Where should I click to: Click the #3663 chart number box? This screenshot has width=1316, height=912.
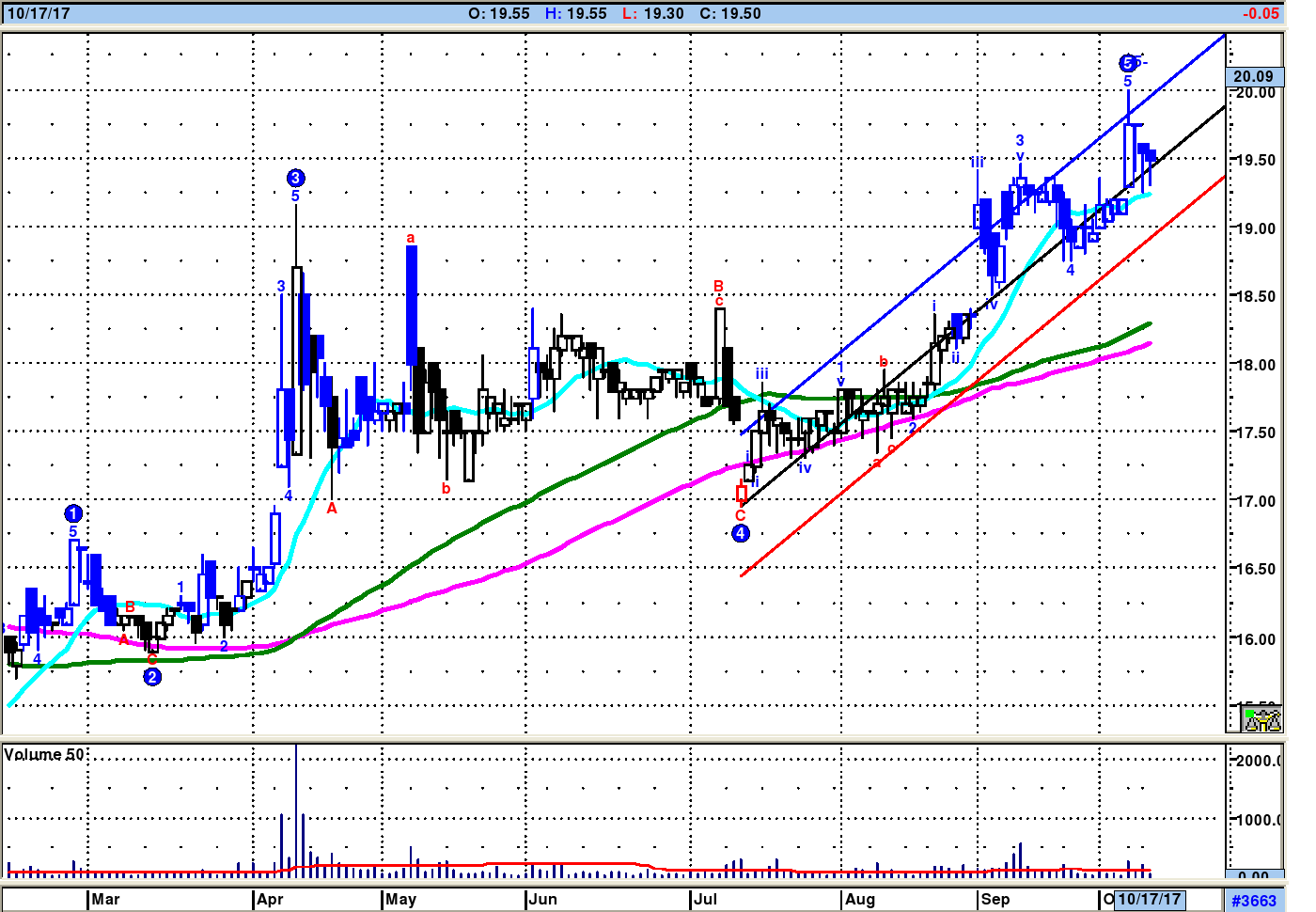(x=1254, y=901)
